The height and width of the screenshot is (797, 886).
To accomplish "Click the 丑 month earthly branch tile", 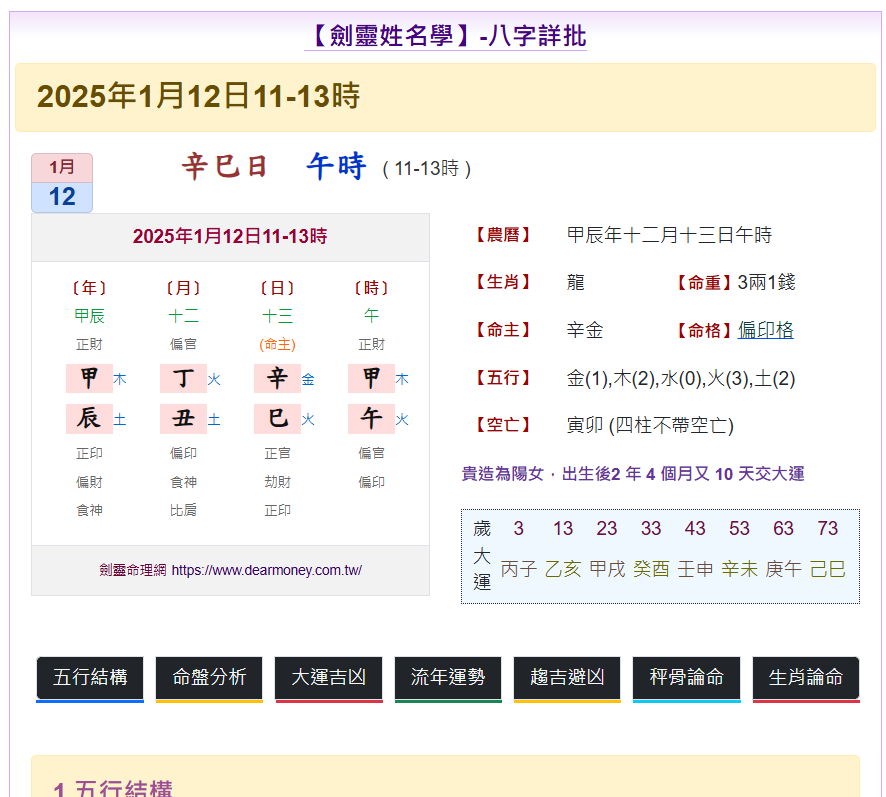I will coord(183,419).
